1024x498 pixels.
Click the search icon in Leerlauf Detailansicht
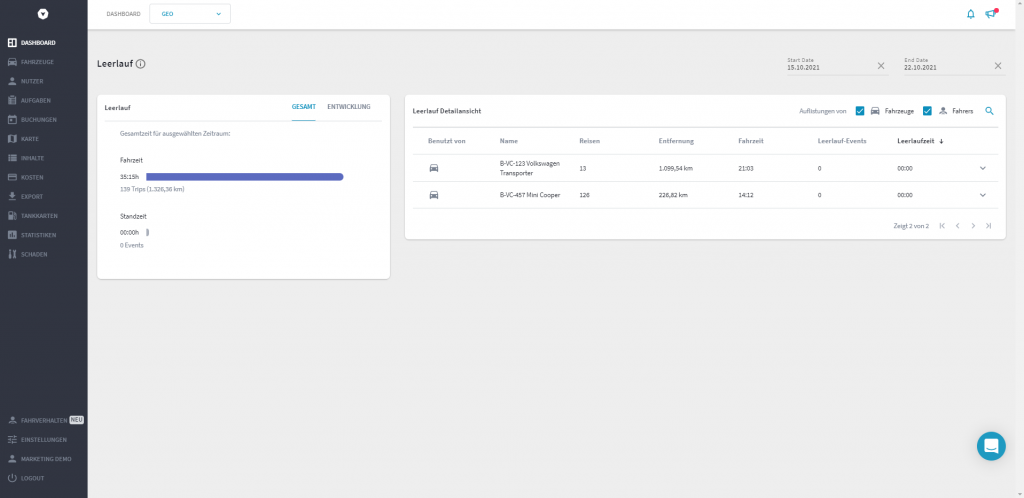(989, 111)
